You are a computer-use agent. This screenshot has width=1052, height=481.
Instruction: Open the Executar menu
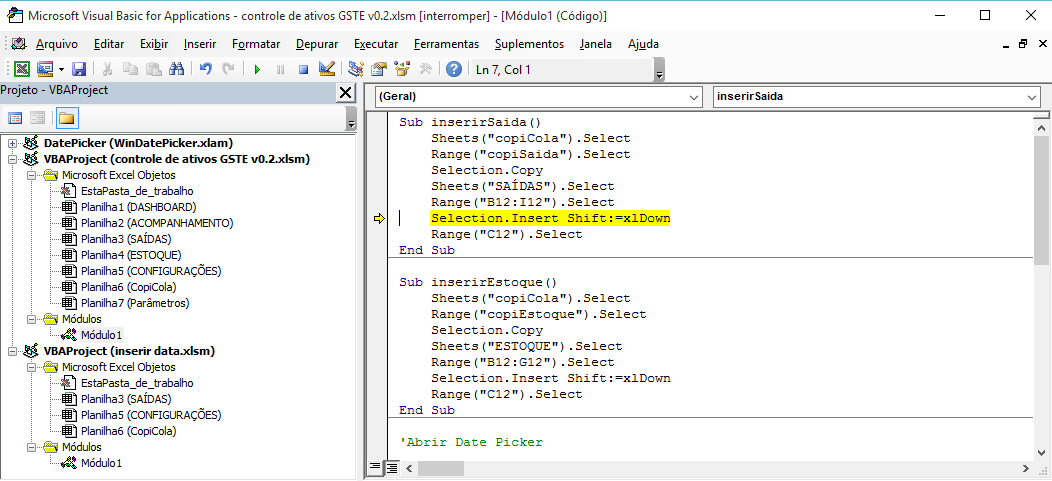click(376, 44)
